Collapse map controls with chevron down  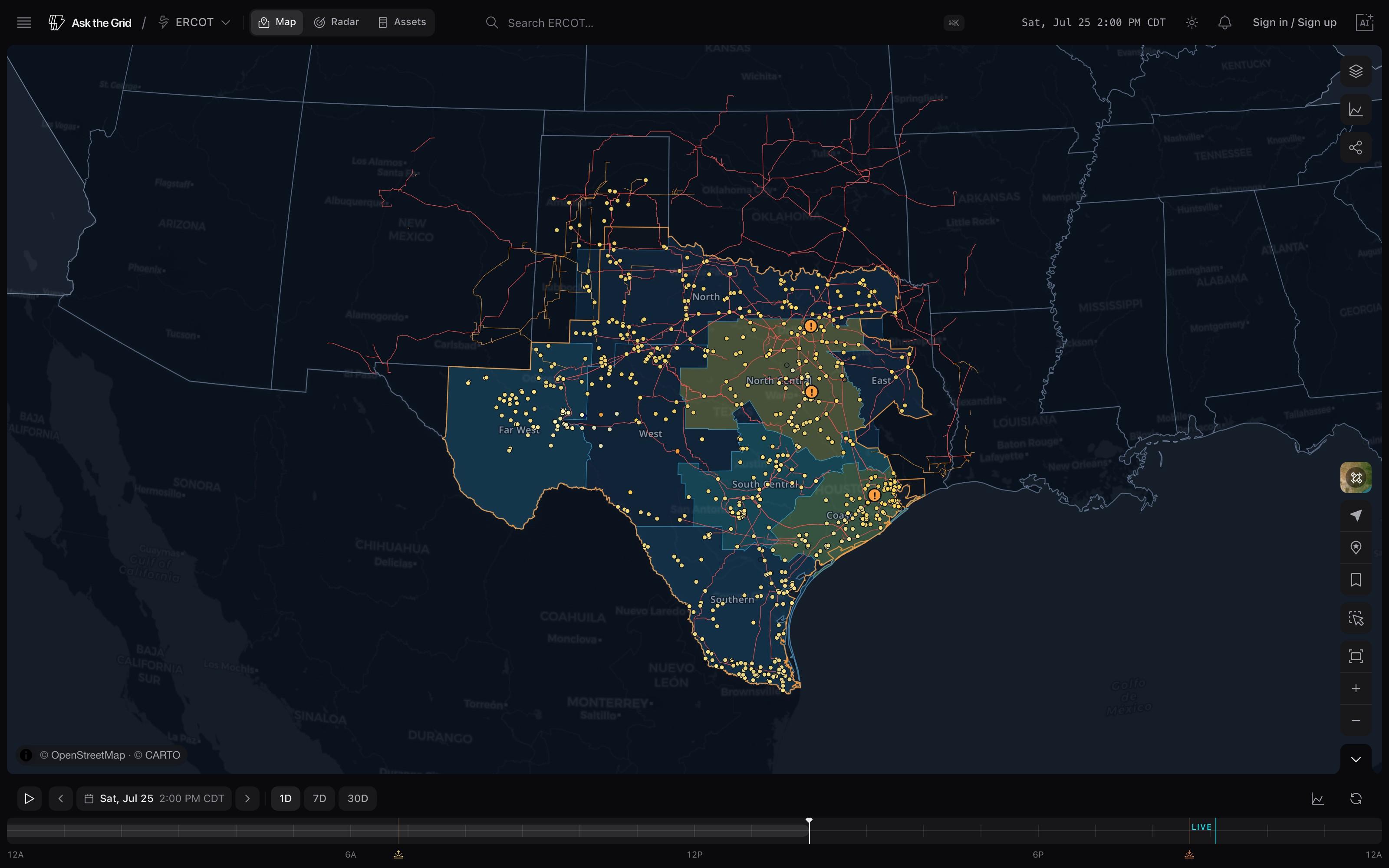click(1356, 759)
